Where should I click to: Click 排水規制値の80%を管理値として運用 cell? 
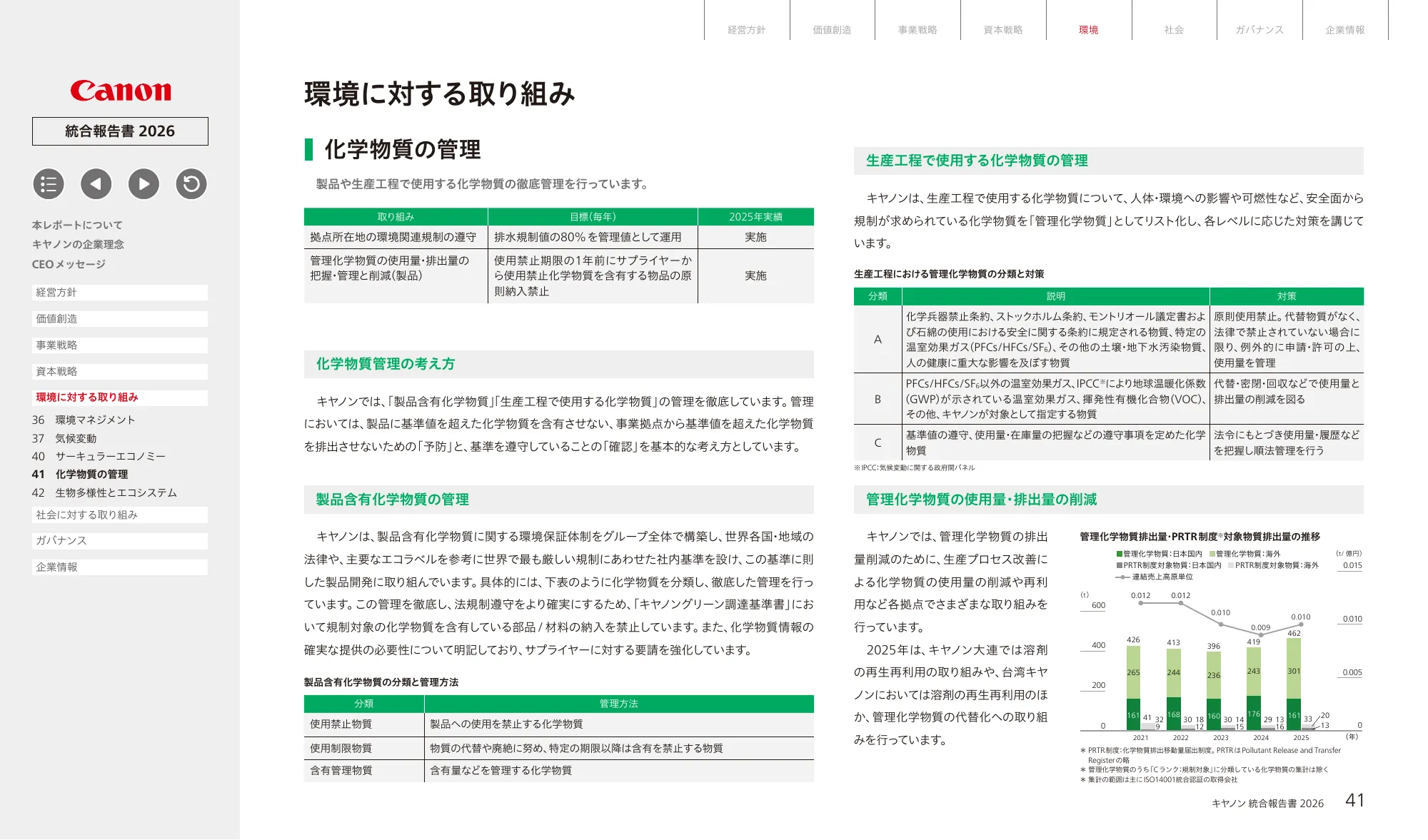tap(593, 237)
